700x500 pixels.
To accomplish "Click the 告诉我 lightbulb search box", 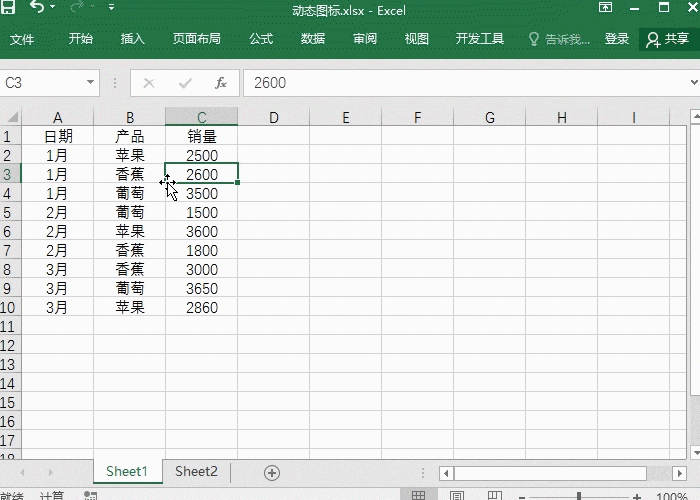I will tap(559, 39).
